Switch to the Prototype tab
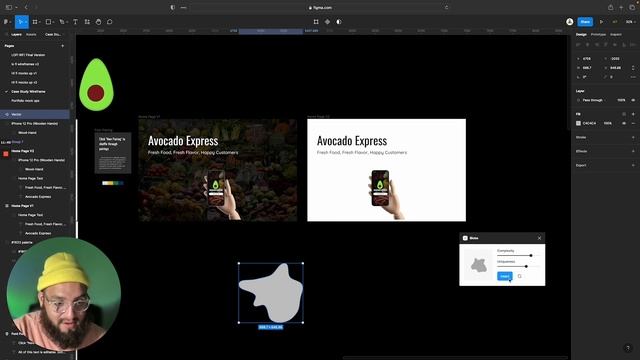 [598, 34]
